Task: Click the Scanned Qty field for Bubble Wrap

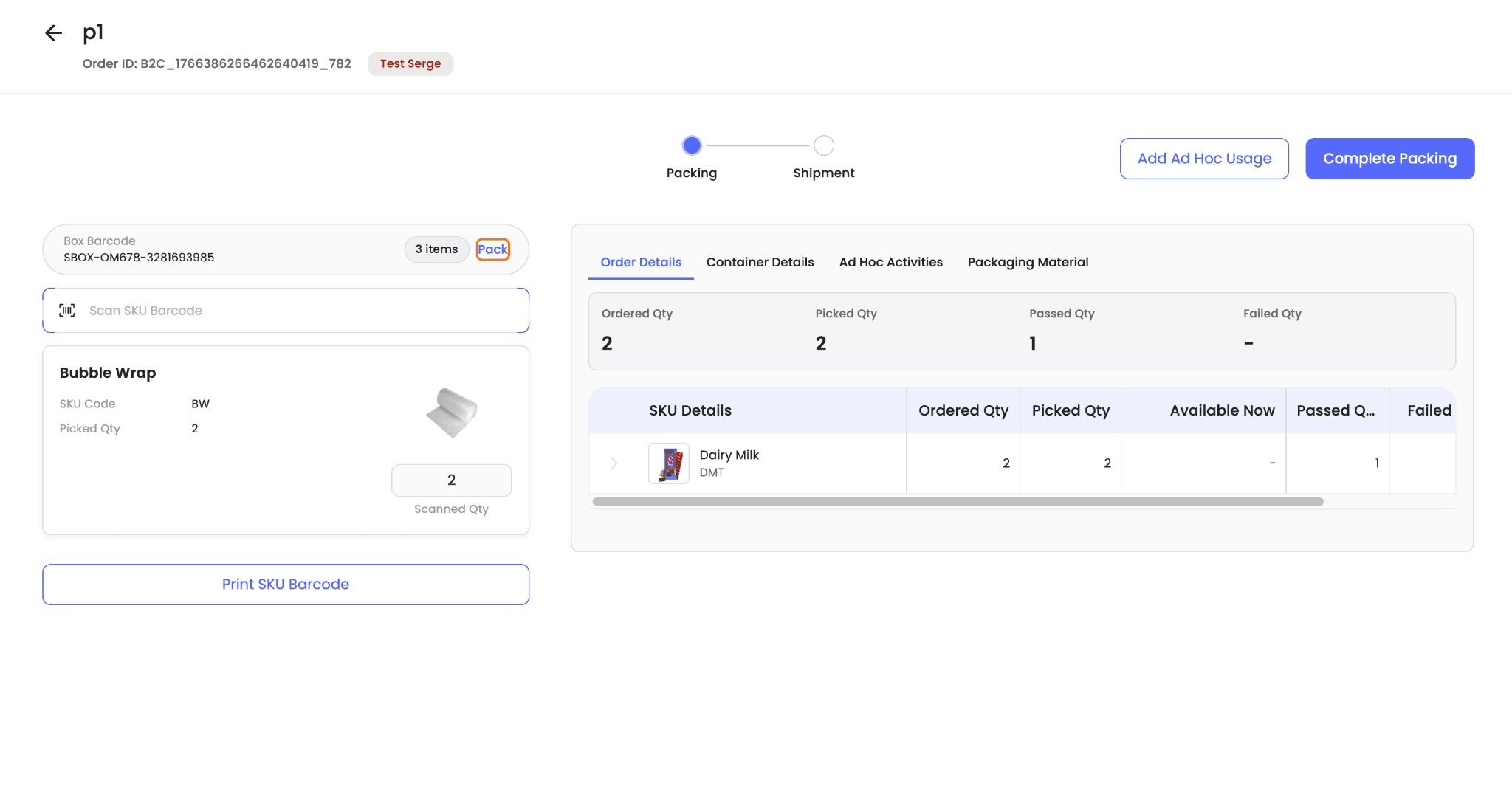Action: click(451, 480)
